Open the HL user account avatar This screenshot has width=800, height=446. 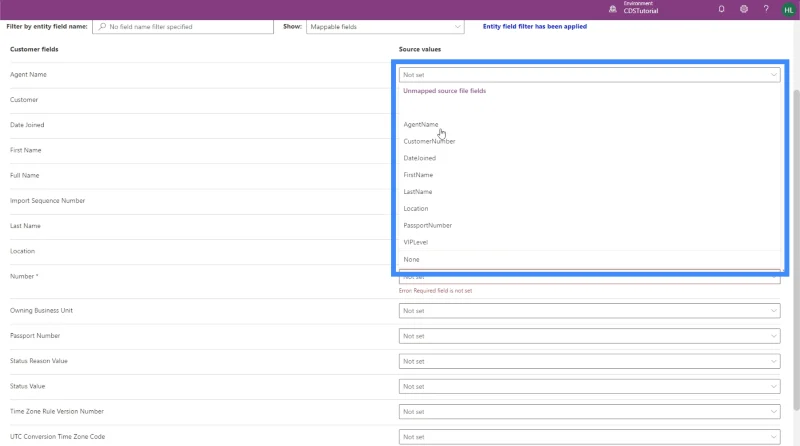click(789, 10)
